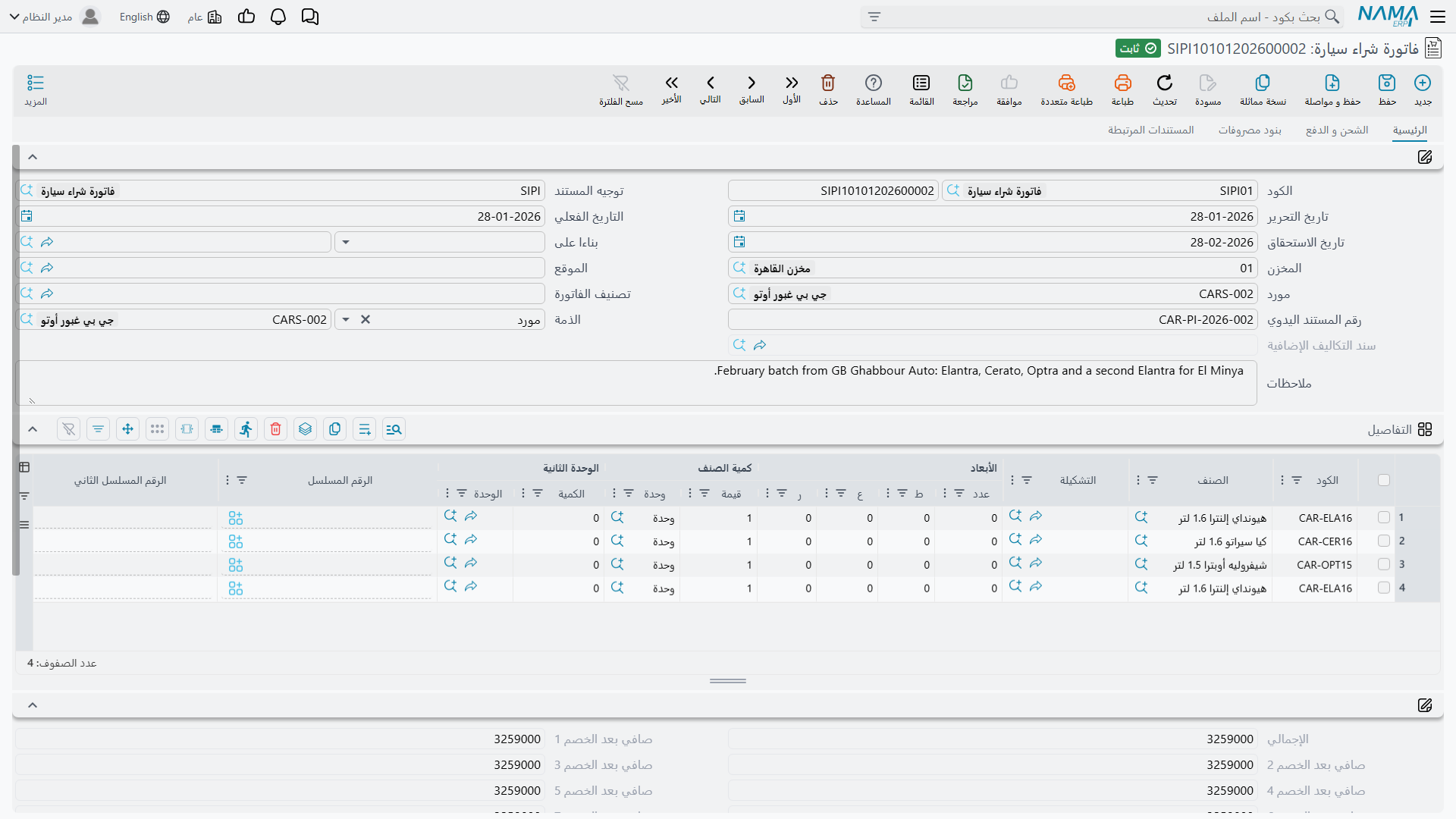This screenshot has height=819, width=1456.
Task: Print the invoice with طباعة icon
Action: 1122,83
